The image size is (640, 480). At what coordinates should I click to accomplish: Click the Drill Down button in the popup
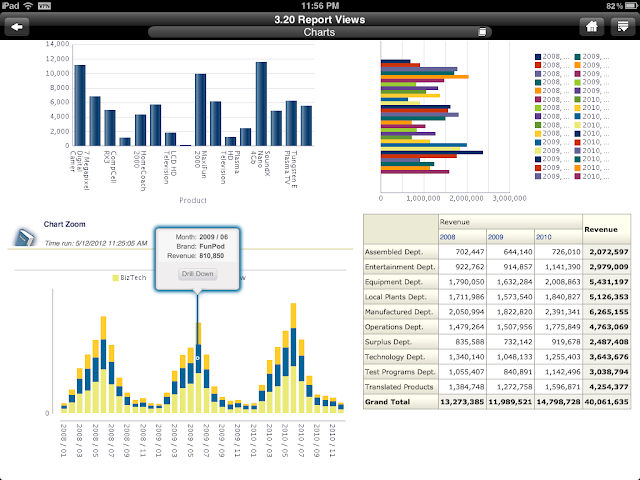coord(198,273)
